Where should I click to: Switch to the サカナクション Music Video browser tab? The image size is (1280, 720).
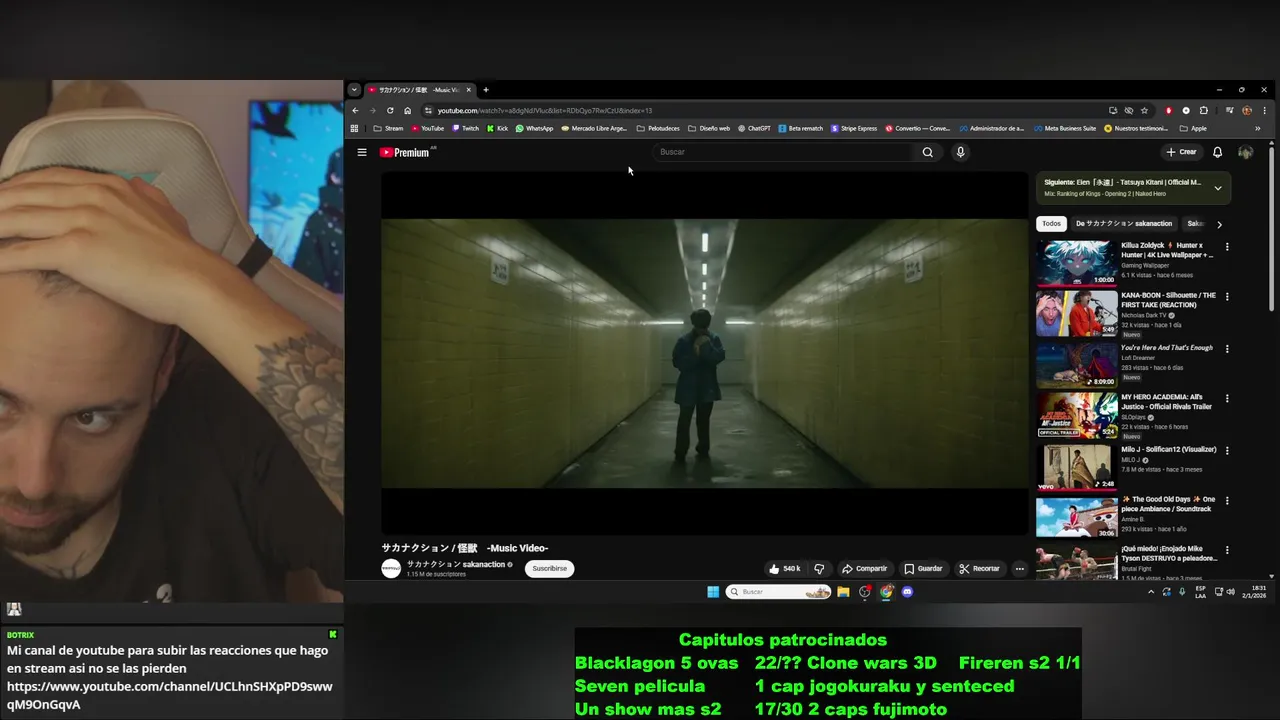point(418,90)
